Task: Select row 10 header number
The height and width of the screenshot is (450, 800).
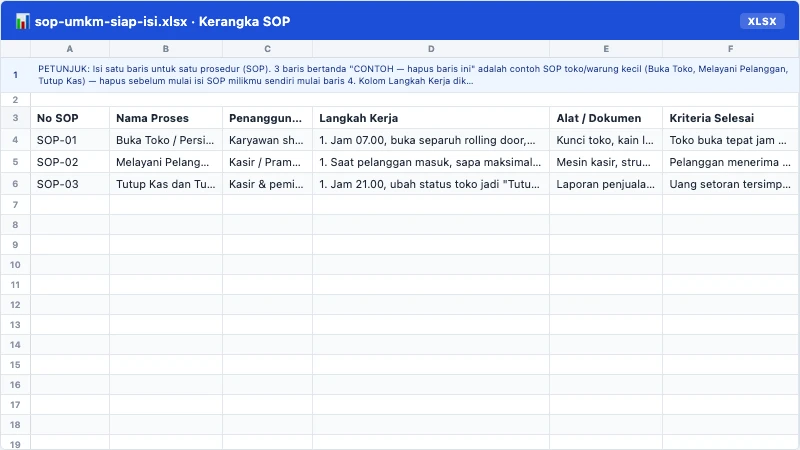Action: pyautogui.click(x=15, y=265)
